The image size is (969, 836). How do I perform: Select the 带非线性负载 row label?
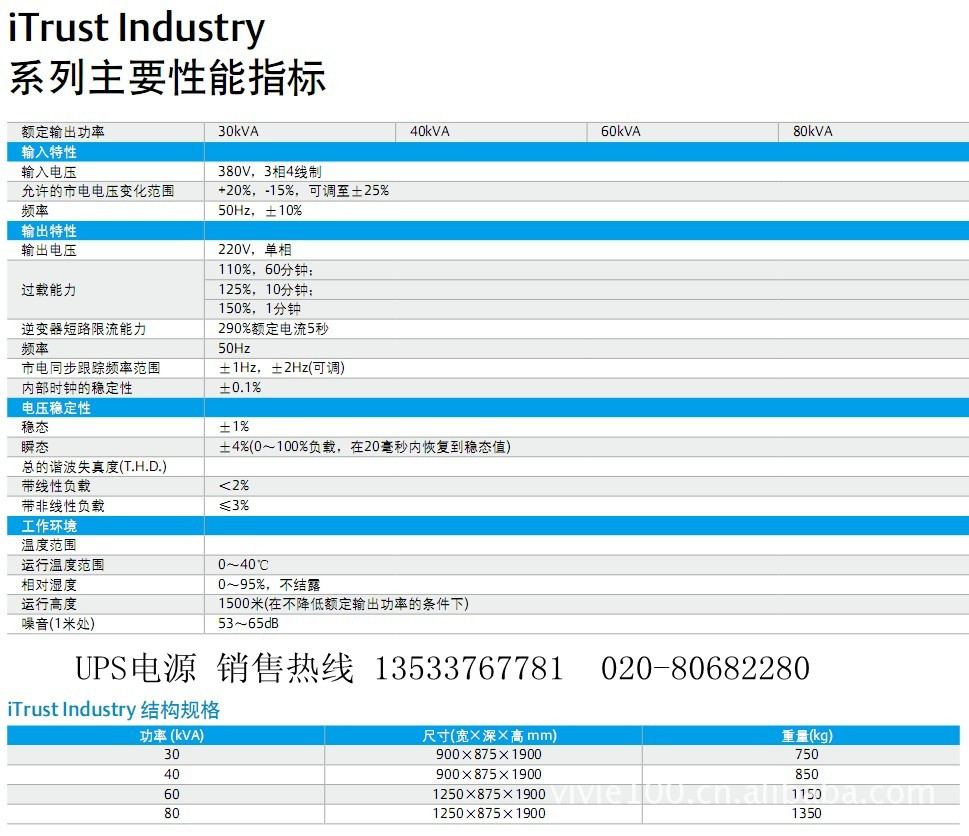tap(62, 506)
